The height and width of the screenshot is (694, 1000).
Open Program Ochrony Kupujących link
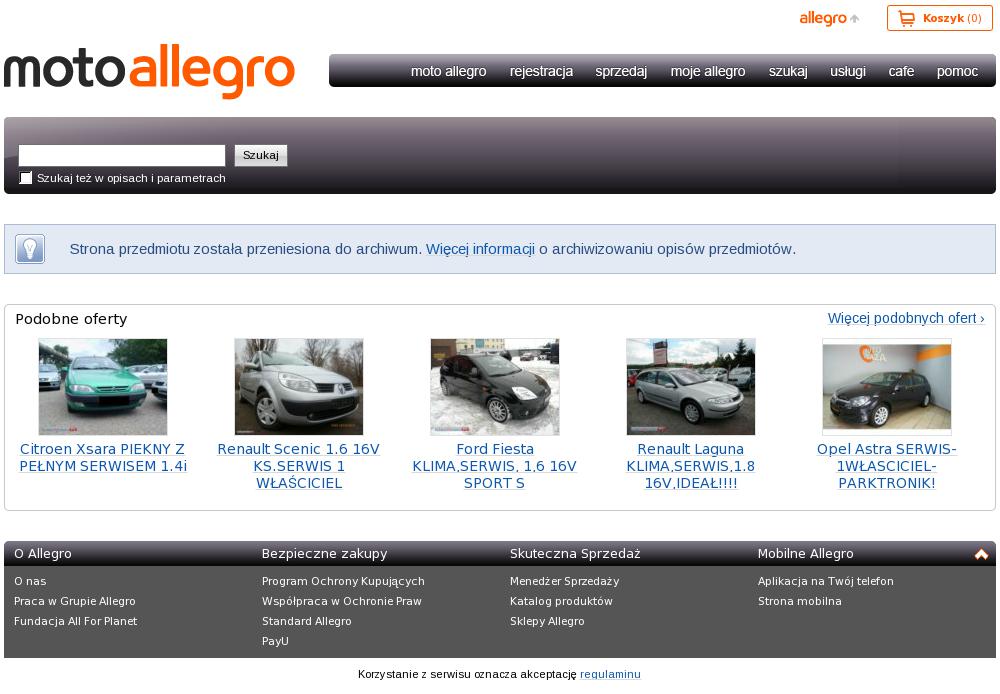click(343, 581)
